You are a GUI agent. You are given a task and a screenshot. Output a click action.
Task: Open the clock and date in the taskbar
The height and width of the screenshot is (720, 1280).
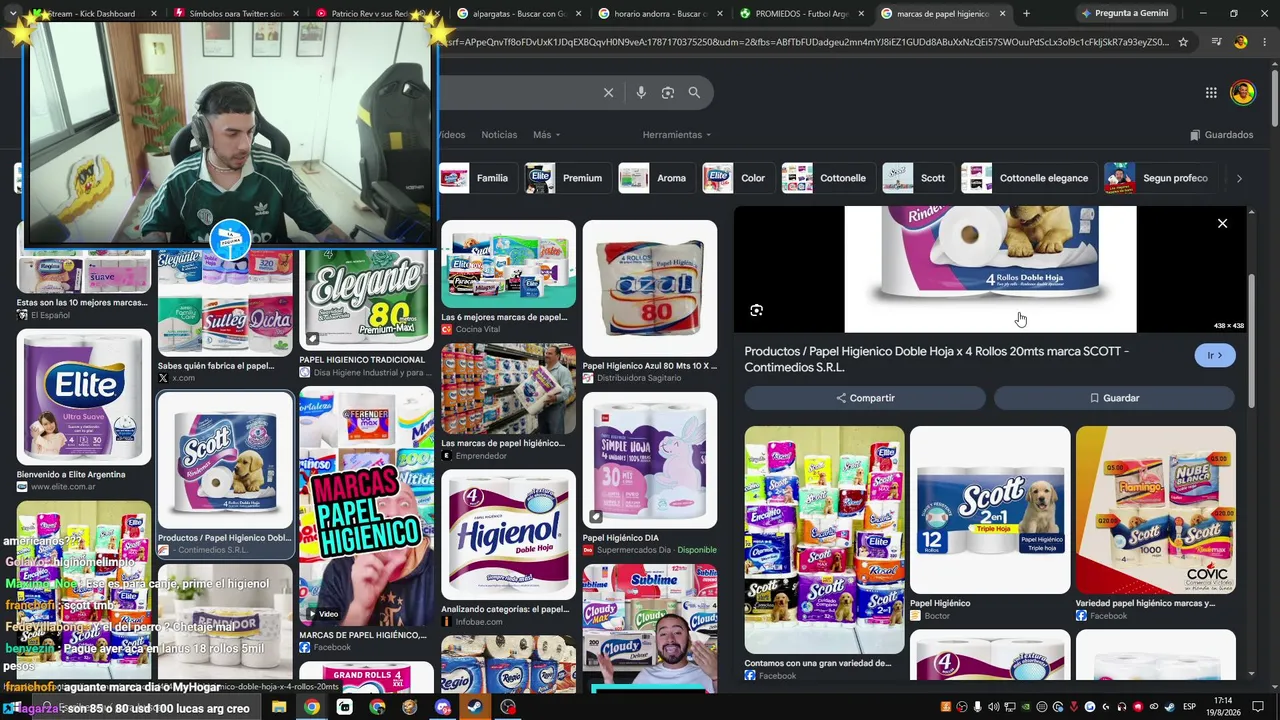point(1222,707)
